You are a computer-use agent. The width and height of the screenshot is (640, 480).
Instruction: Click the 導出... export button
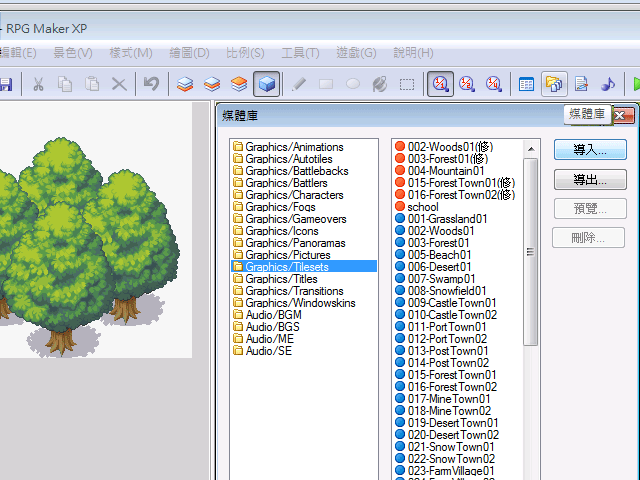[x=590, y=180]
